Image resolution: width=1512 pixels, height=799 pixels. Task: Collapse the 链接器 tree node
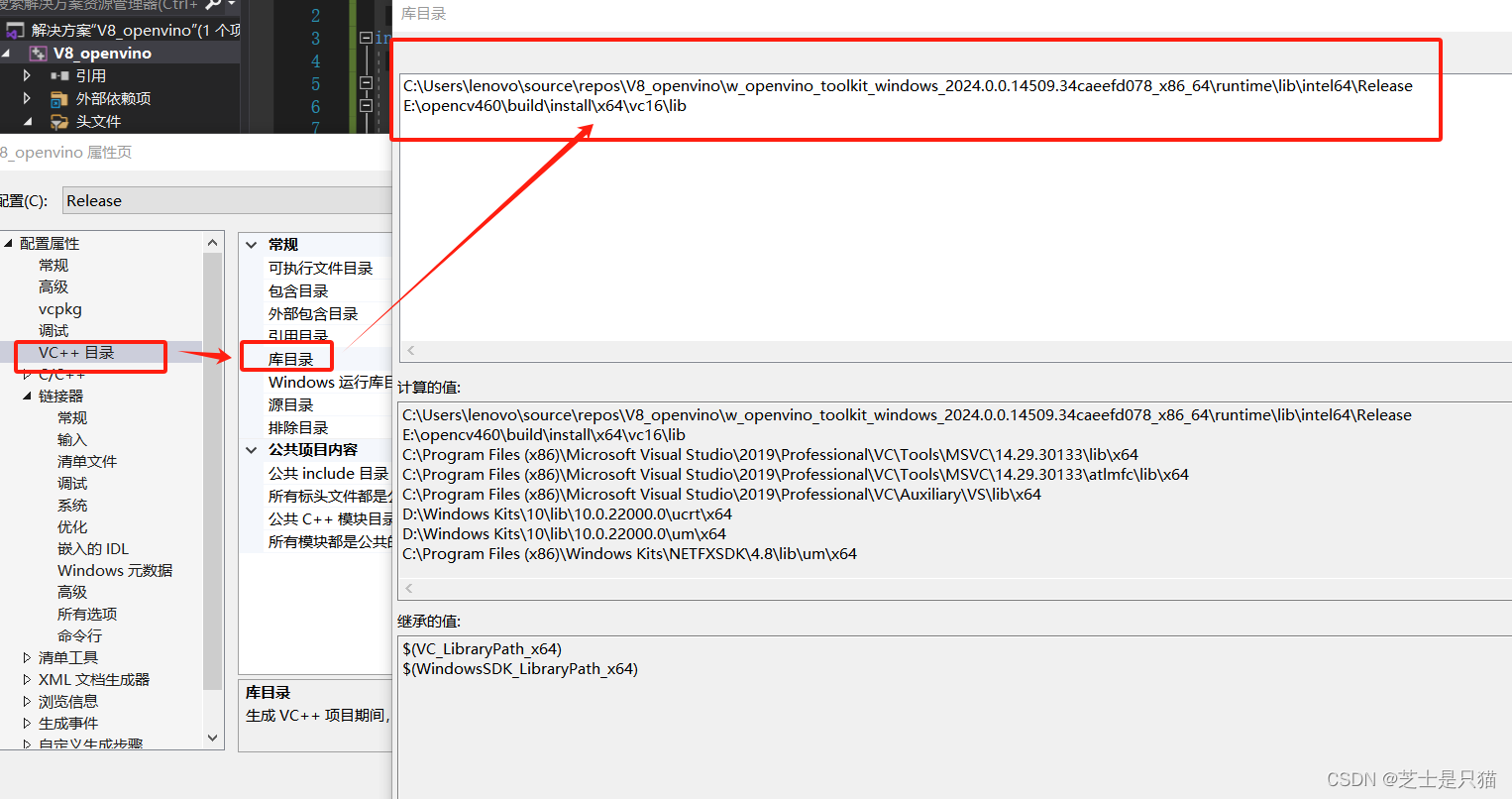(27, 395)
